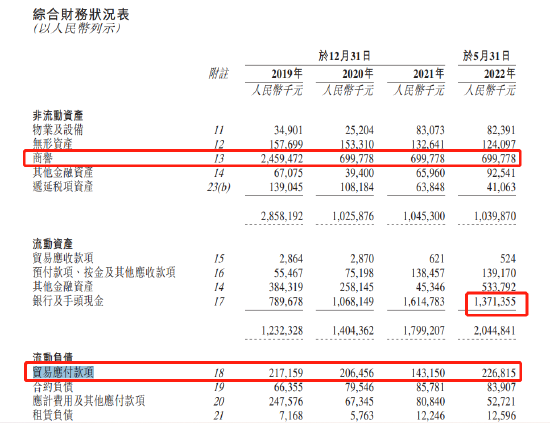Select the cash value 1,614,783
The image size is (550, 423).
[x=424, y=302]
